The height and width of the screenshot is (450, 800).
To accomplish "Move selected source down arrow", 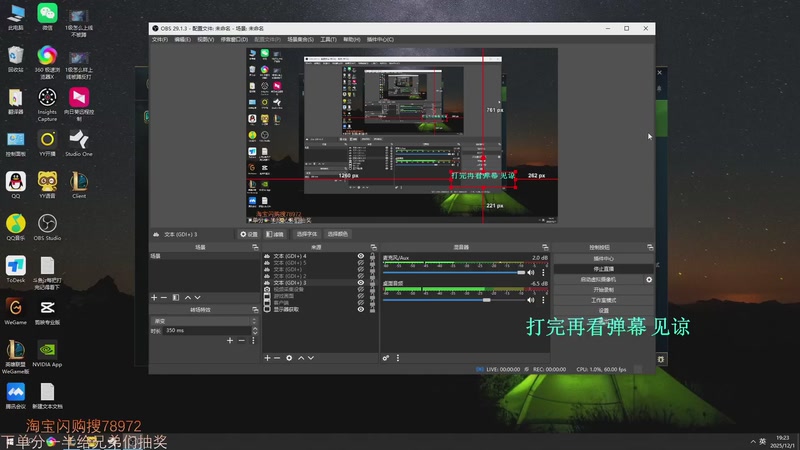I will pyautogui.click(x=311, y=358).
